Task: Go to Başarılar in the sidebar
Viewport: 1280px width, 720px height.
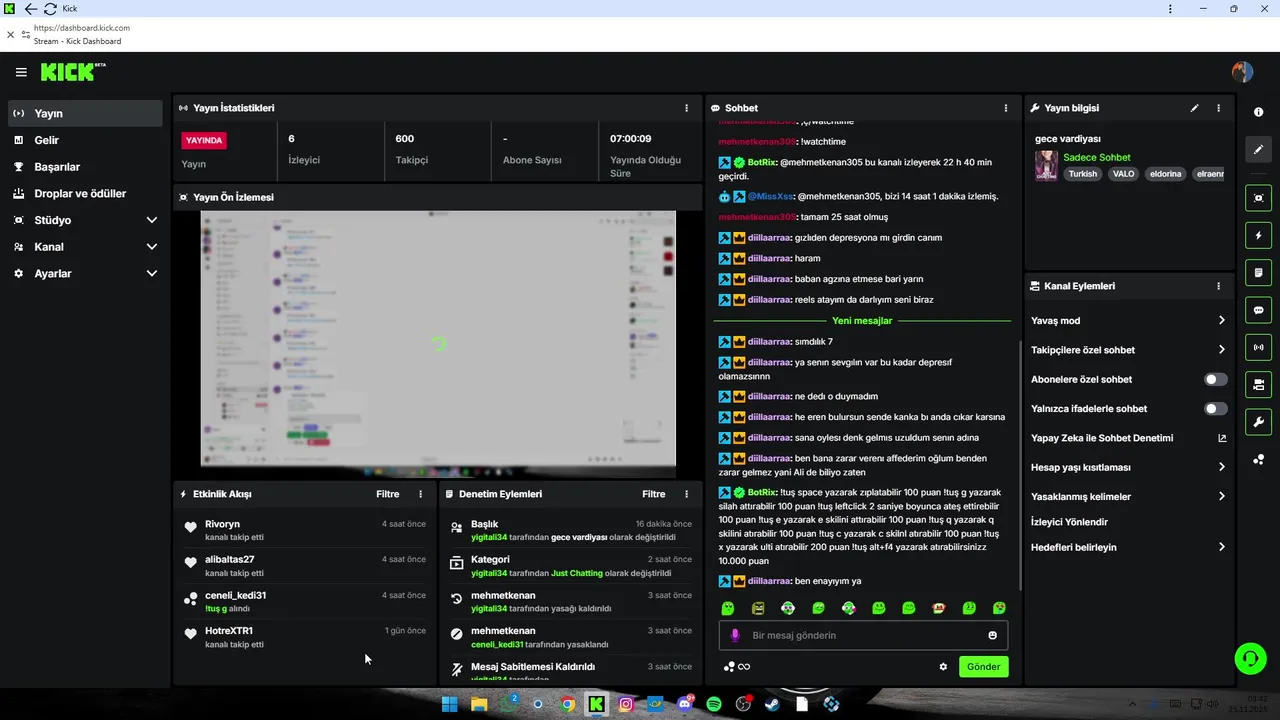Action: 85,167
